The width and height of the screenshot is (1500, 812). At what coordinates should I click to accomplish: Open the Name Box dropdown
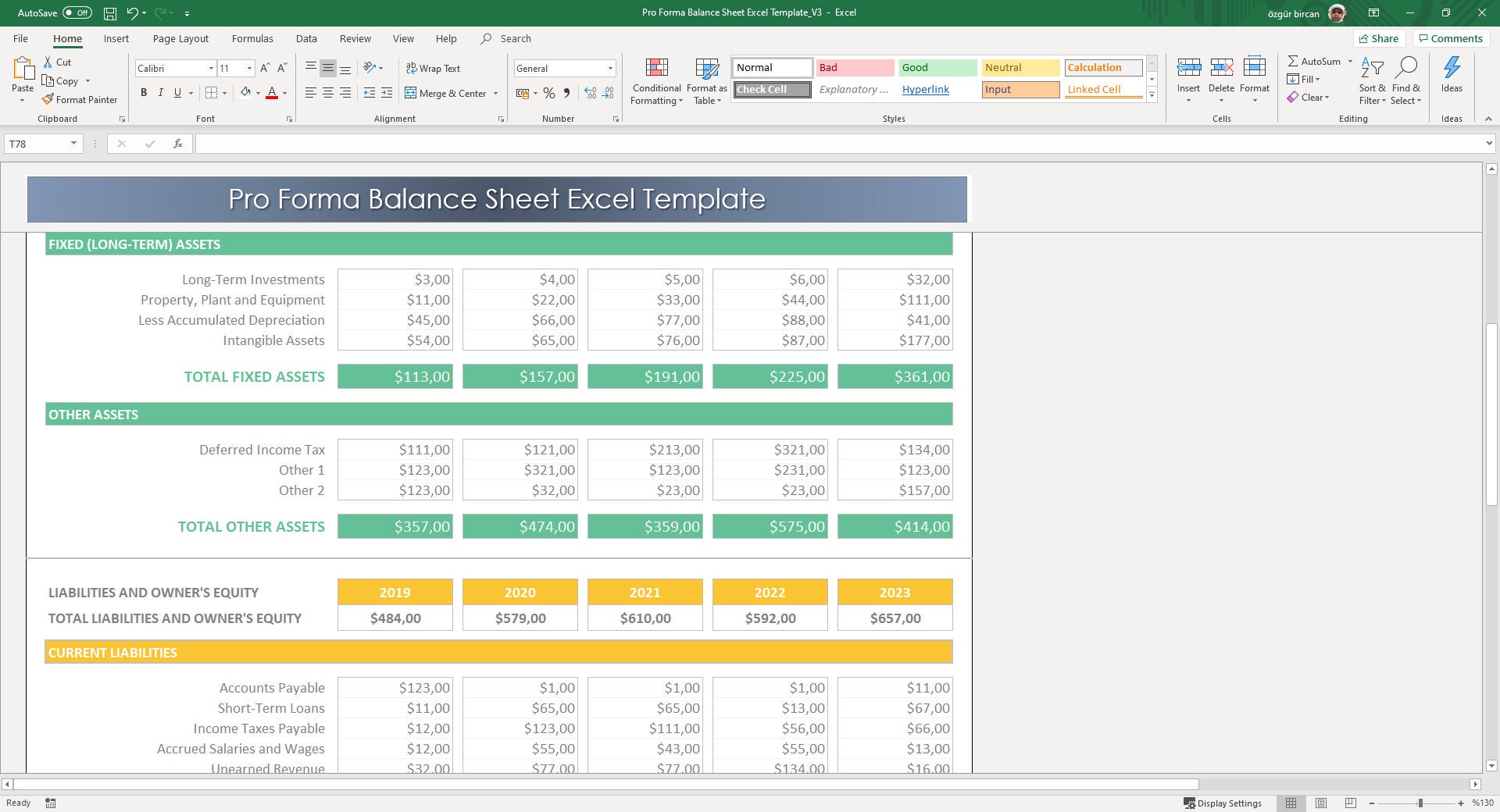coord(74,144)
